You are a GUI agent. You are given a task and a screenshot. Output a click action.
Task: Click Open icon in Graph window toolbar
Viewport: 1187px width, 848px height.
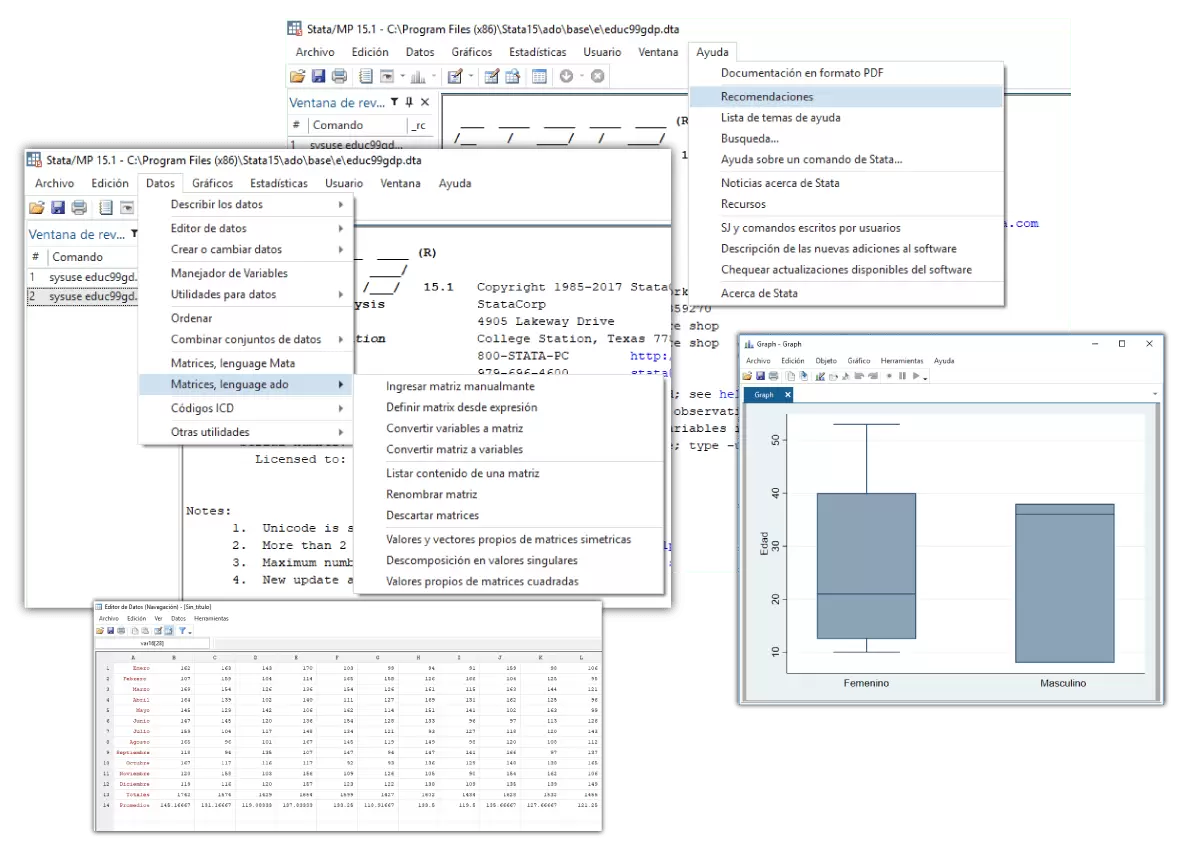pyautogui.click(x=747, y=376)
